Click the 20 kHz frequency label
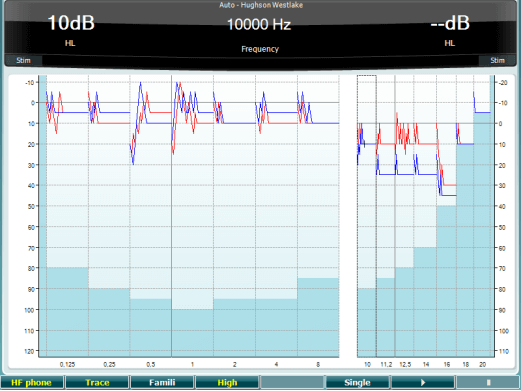Viewport: 521px width, 391px height. (x=483, y=364)
